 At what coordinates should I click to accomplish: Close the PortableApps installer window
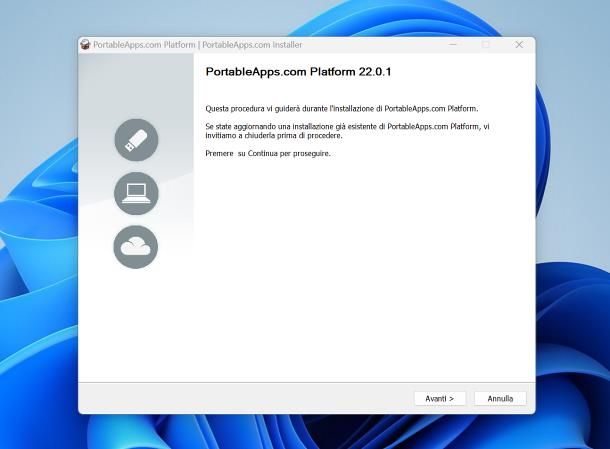[x=519, y=45]
